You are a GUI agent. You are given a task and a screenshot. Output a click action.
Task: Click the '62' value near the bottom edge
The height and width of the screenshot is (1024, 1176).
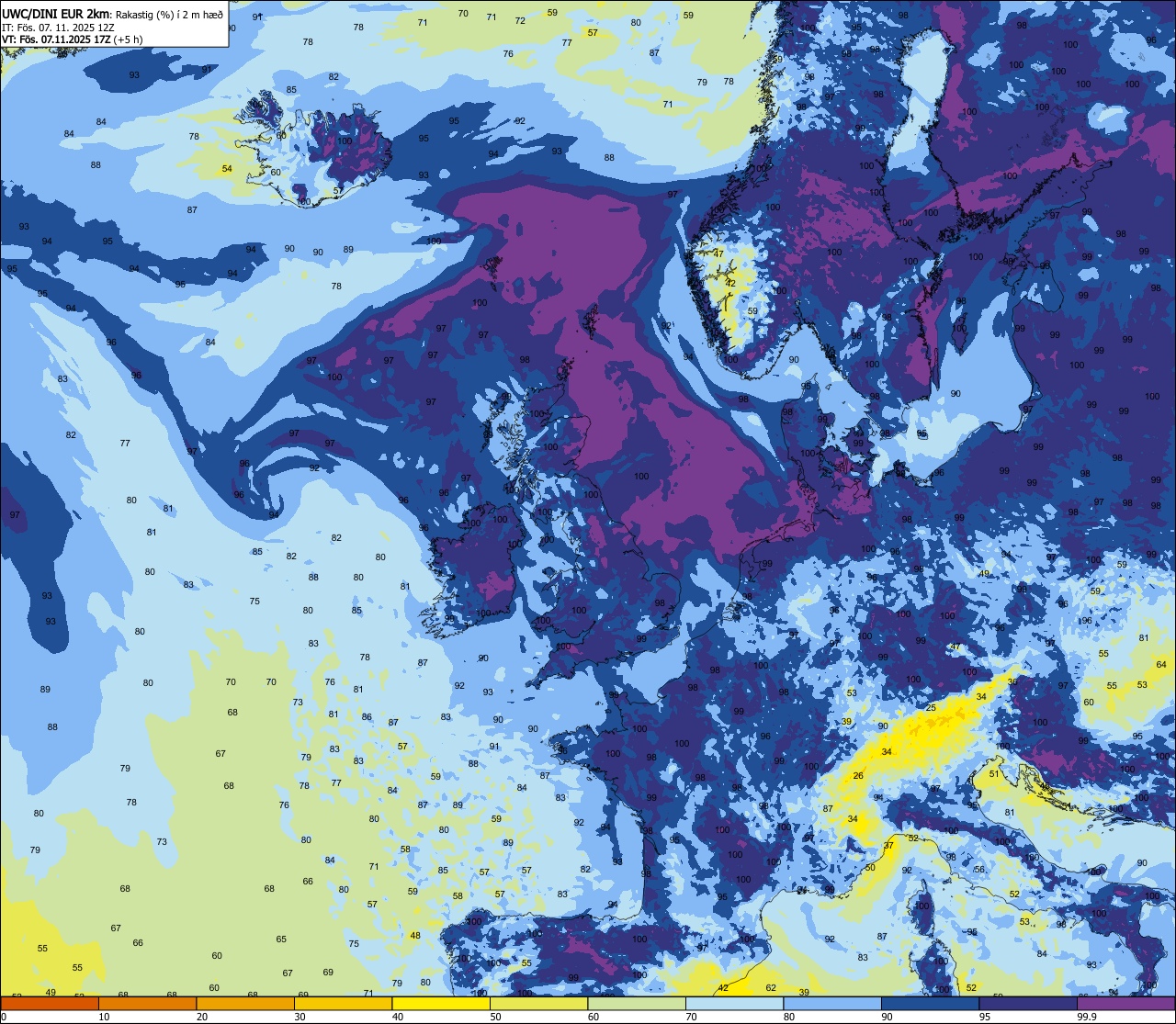coord(771,988)
